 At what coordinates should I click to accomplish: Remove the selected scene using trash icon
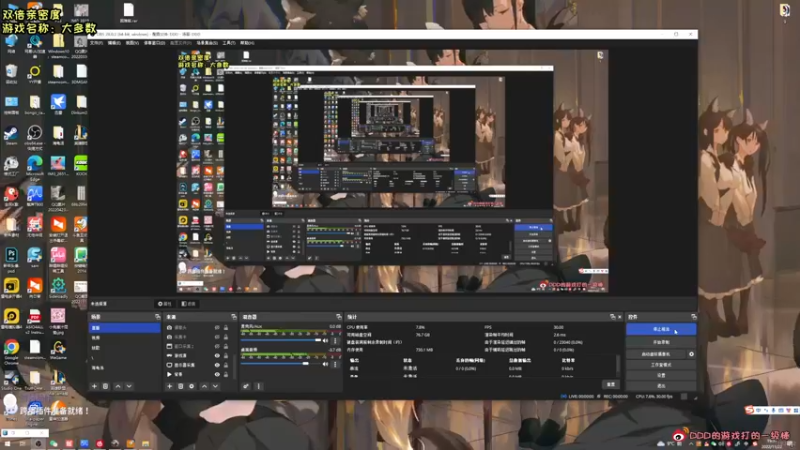point(106,386)
